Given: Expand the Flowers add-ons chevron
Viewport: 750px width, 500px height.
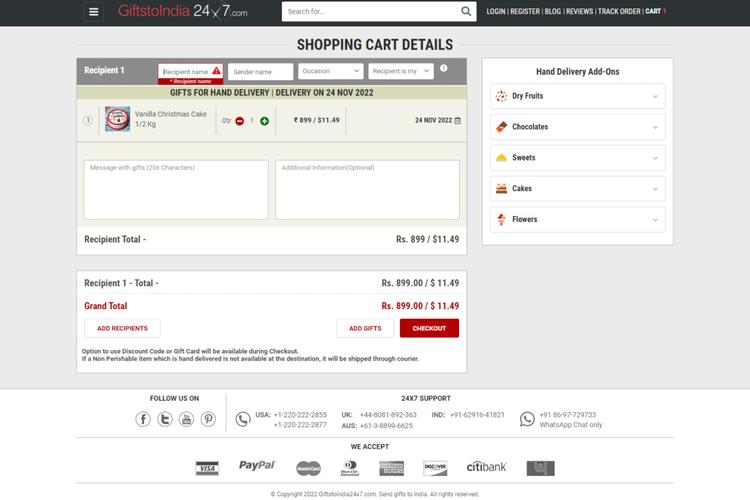Looking at the screenshot, I should pyautogui.click(x=655, y=220).
